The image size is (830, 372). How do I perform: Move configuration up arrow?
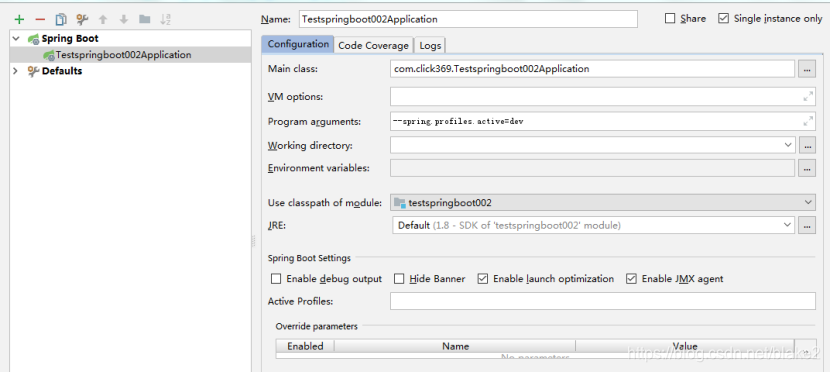tap(103, 20)
